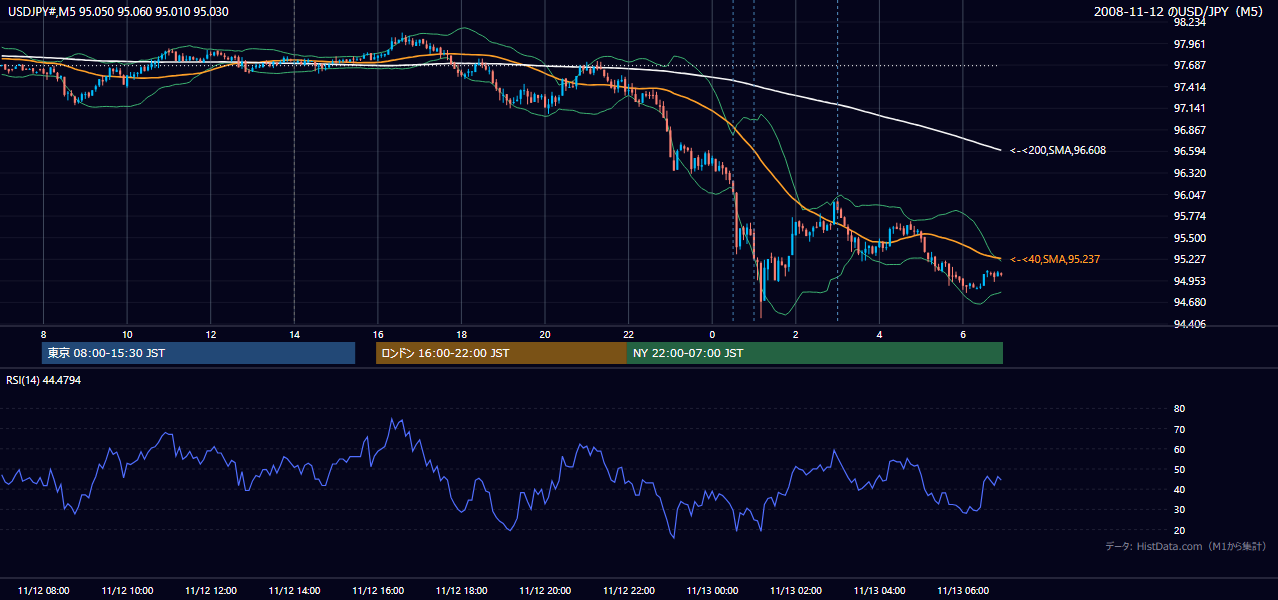Click bottom time label 11/13 00:00
The width and height of the screenshot is (1278, 600).
point(712,591)
